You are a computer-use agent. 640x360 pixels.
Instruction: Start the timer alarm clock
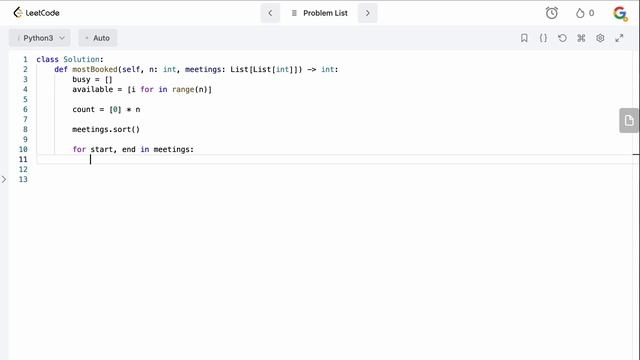point(551,13)
